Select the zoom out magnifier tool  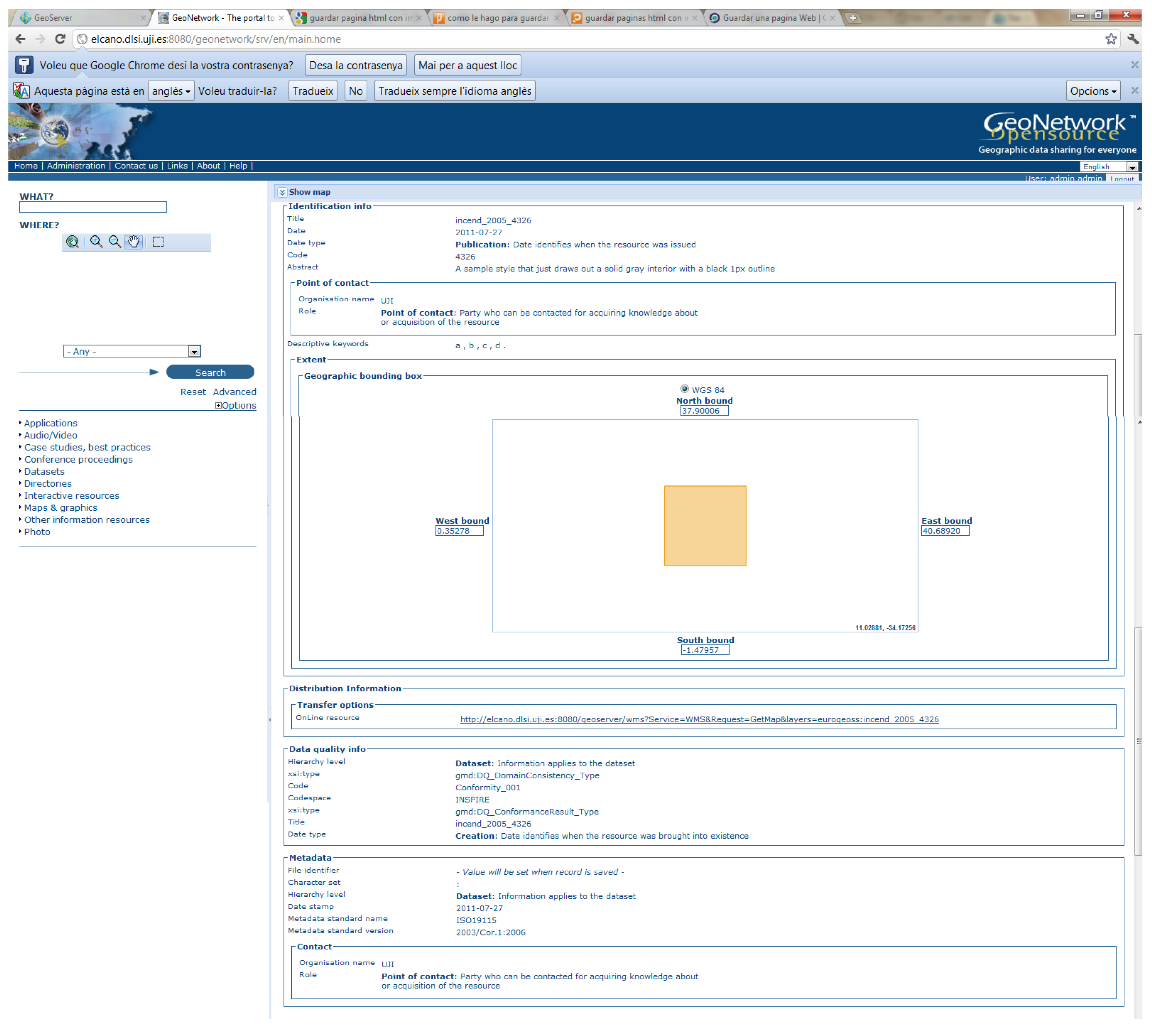tap(115, 242)
